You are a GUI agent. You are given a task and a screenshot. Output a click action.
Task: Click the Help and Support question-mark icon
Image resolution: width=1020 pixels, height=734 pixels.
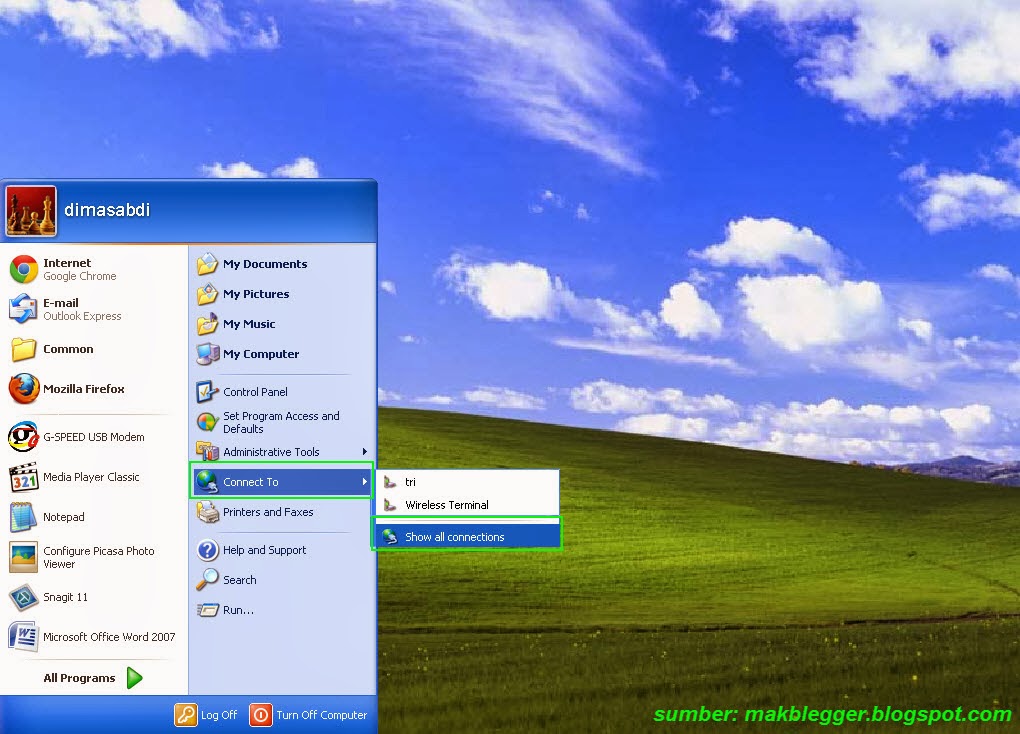[208, 550]
